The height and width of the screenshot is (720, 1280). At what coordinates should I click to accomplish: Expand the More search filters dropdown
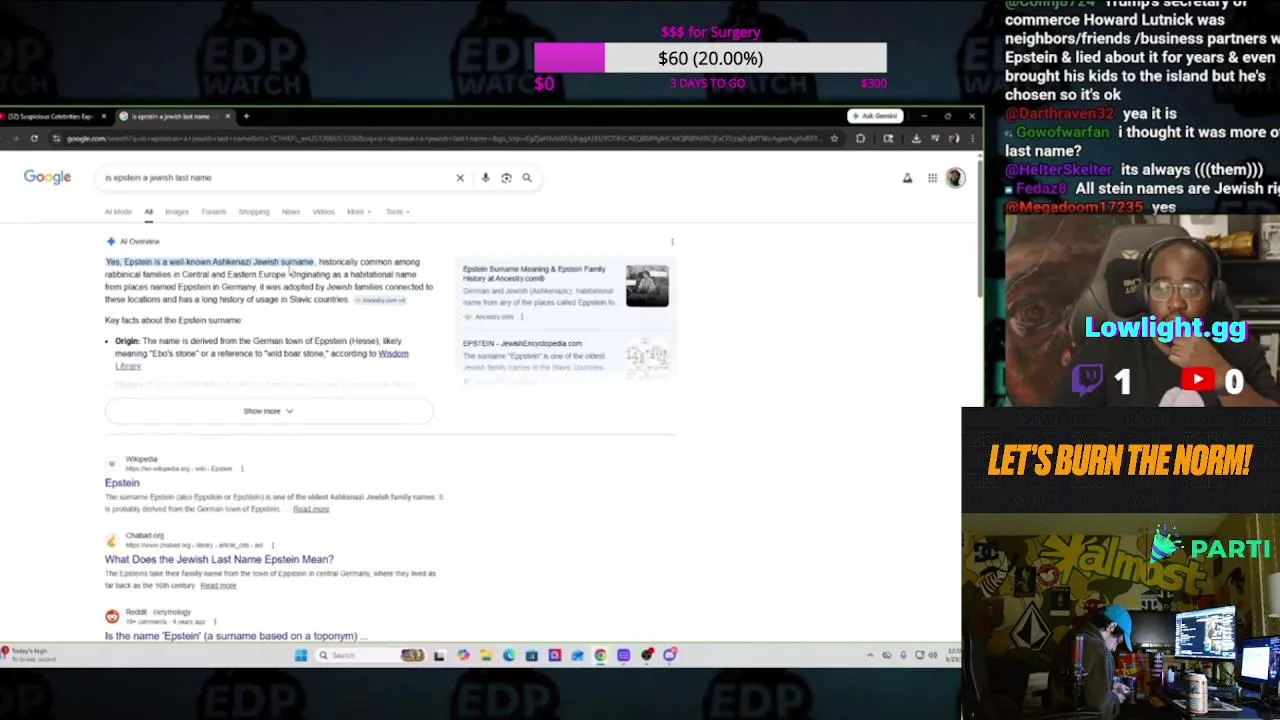359,212
